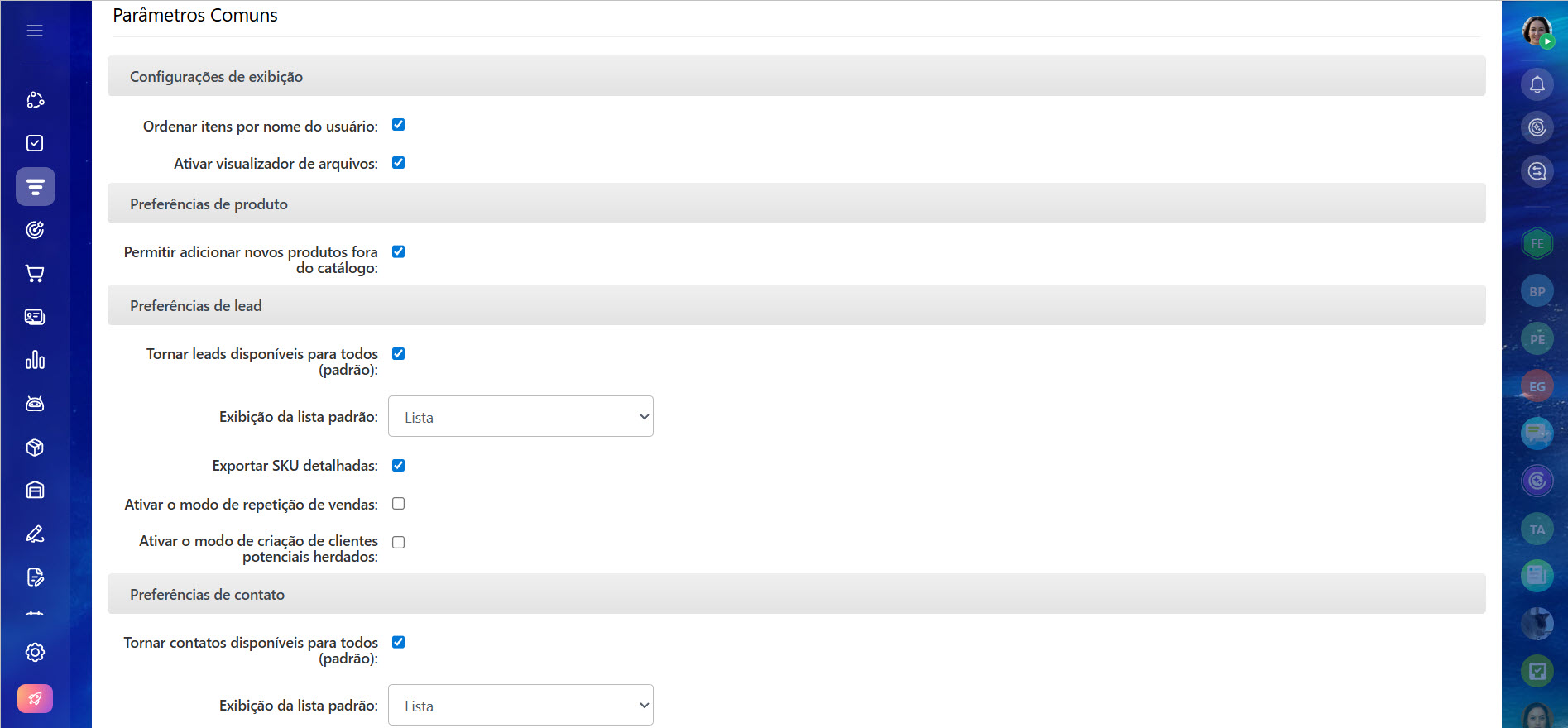Open the box inventory icon in sidebar

[x=35, y=448]
